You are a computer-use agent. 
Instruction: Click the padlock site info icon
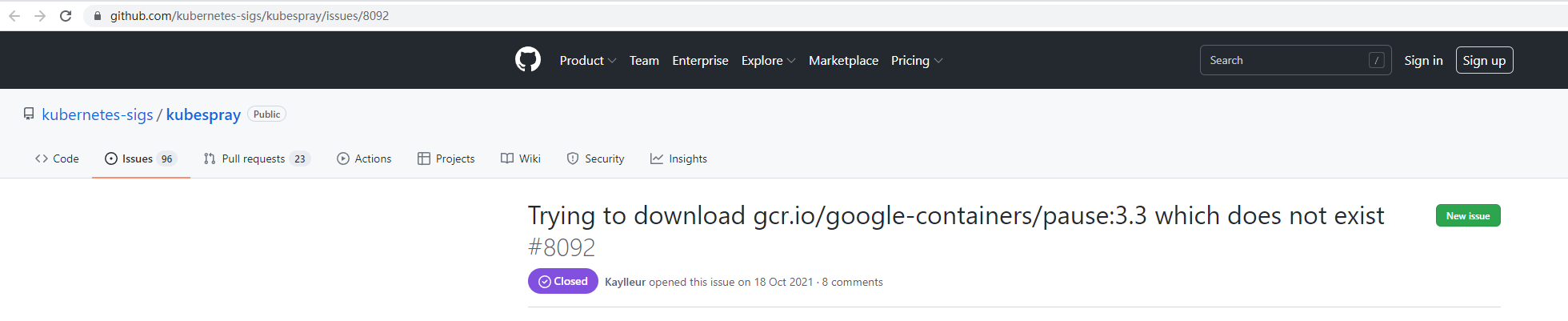[98, 16]
